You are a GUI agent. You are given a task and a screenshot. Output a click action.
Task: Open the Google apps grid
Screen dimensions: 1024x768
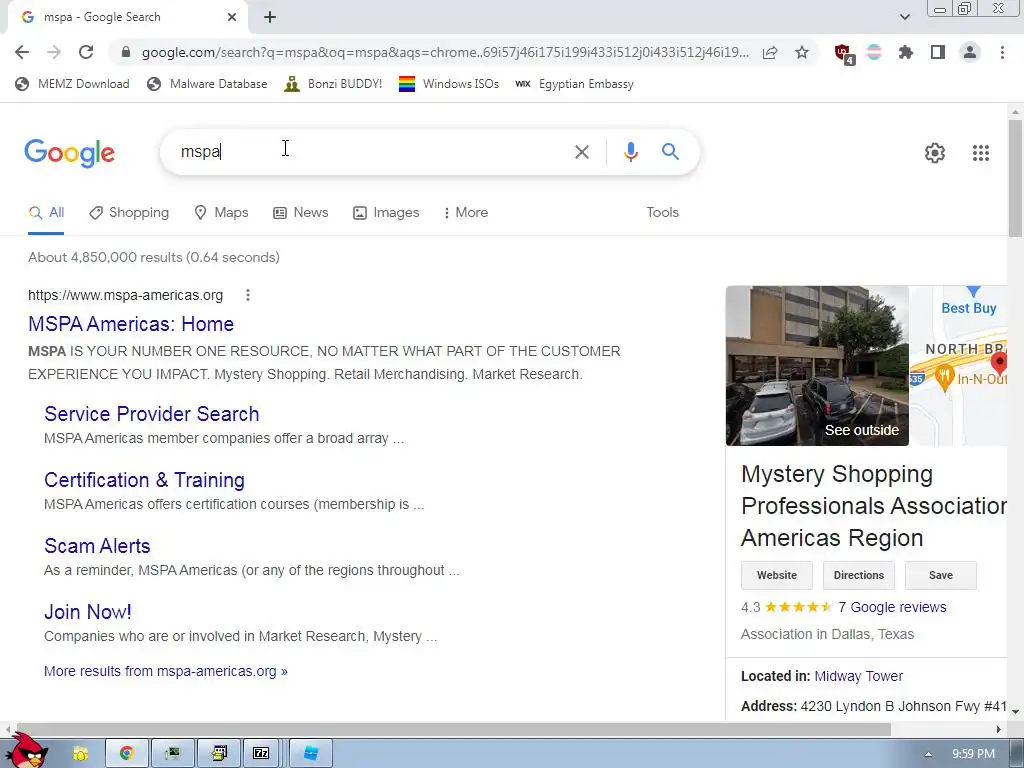[981, 153]
